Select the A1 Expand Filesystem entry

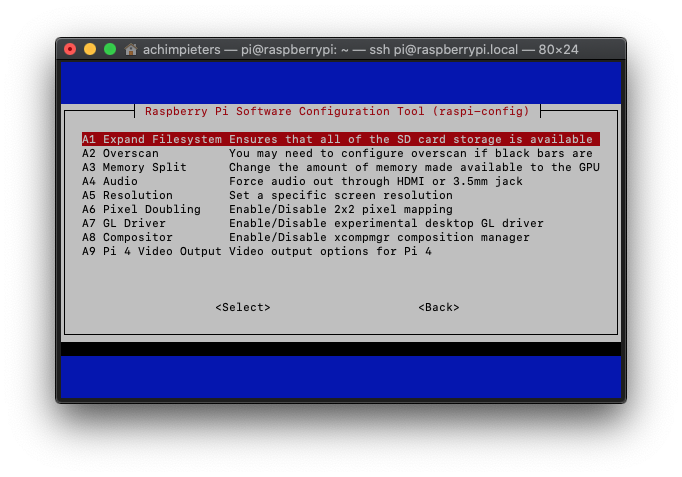pos(341,139)
